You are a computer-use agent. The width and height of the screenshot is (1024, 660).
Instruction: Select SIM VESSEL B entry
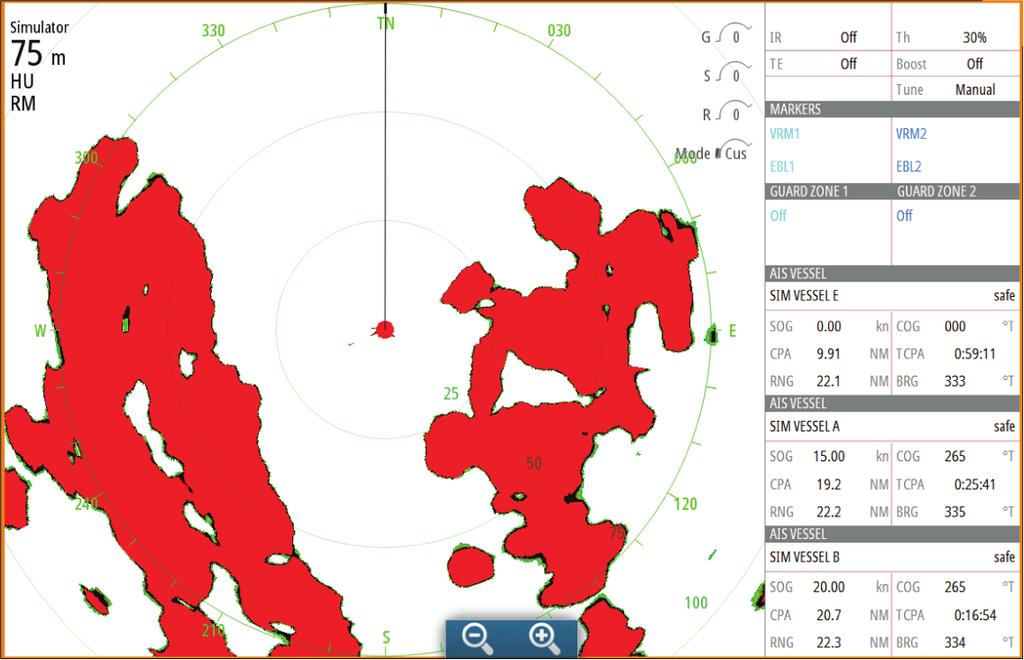[x=892, y=557]
